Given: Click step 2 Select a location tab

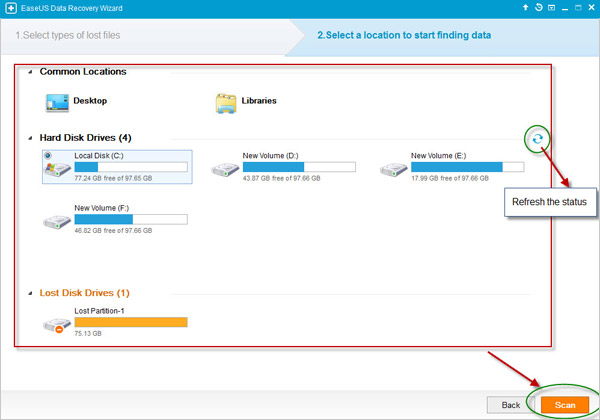Looking at the screenshot, I should pyautogui.click(x=410, y=36).
